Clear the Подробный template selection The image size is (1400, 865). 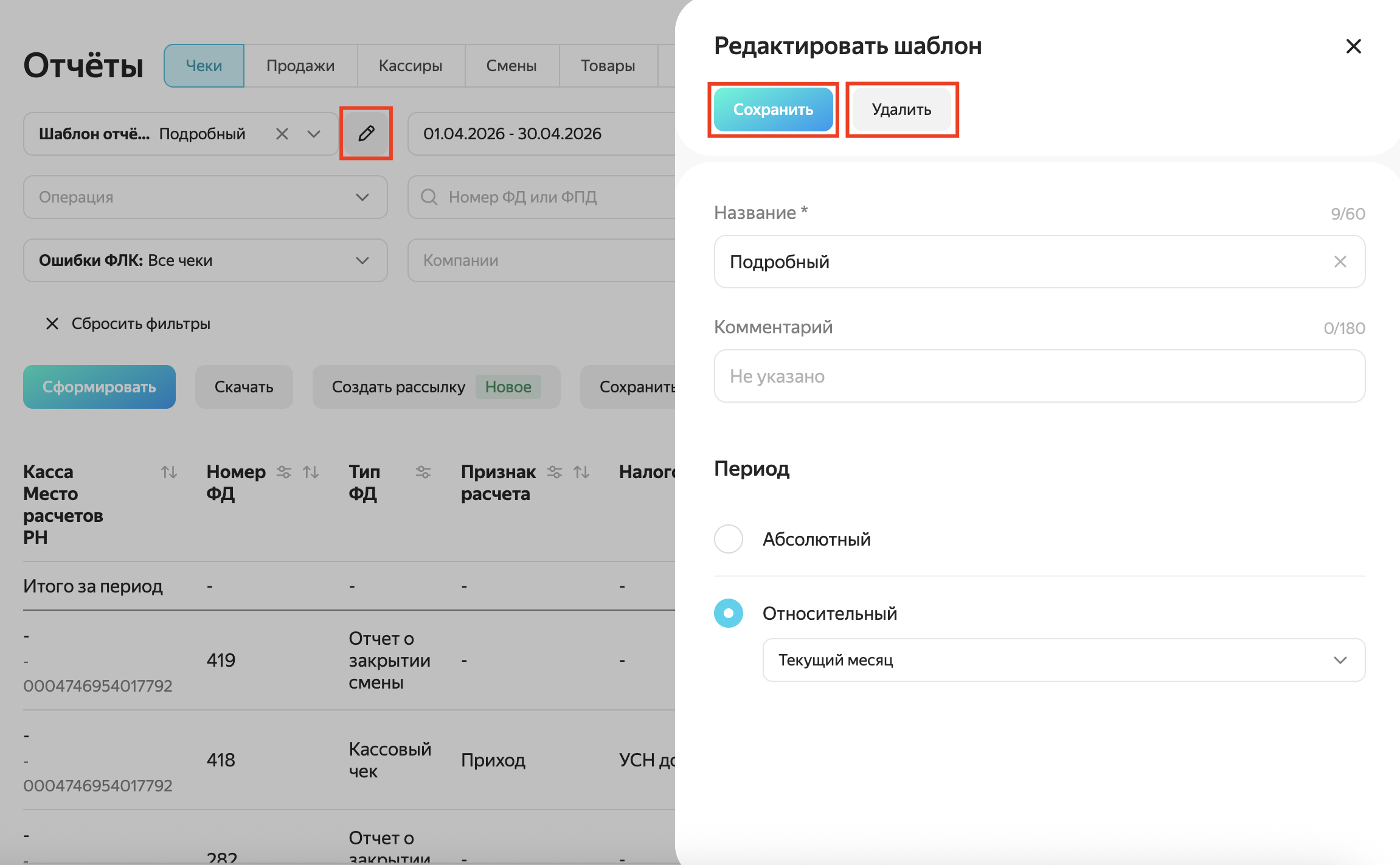coord(282,134)
